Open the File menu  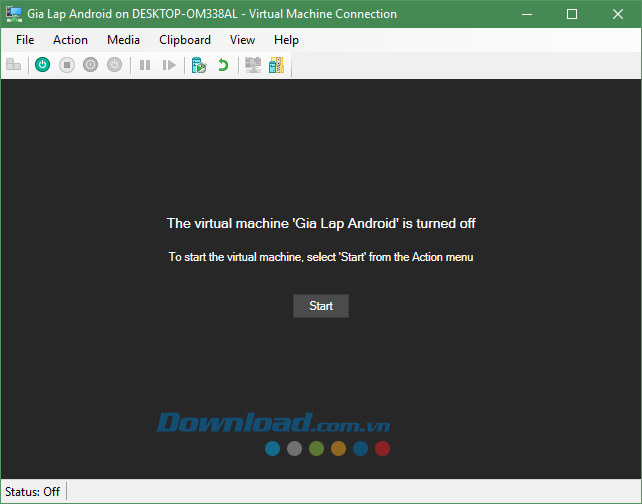[25, 40]
